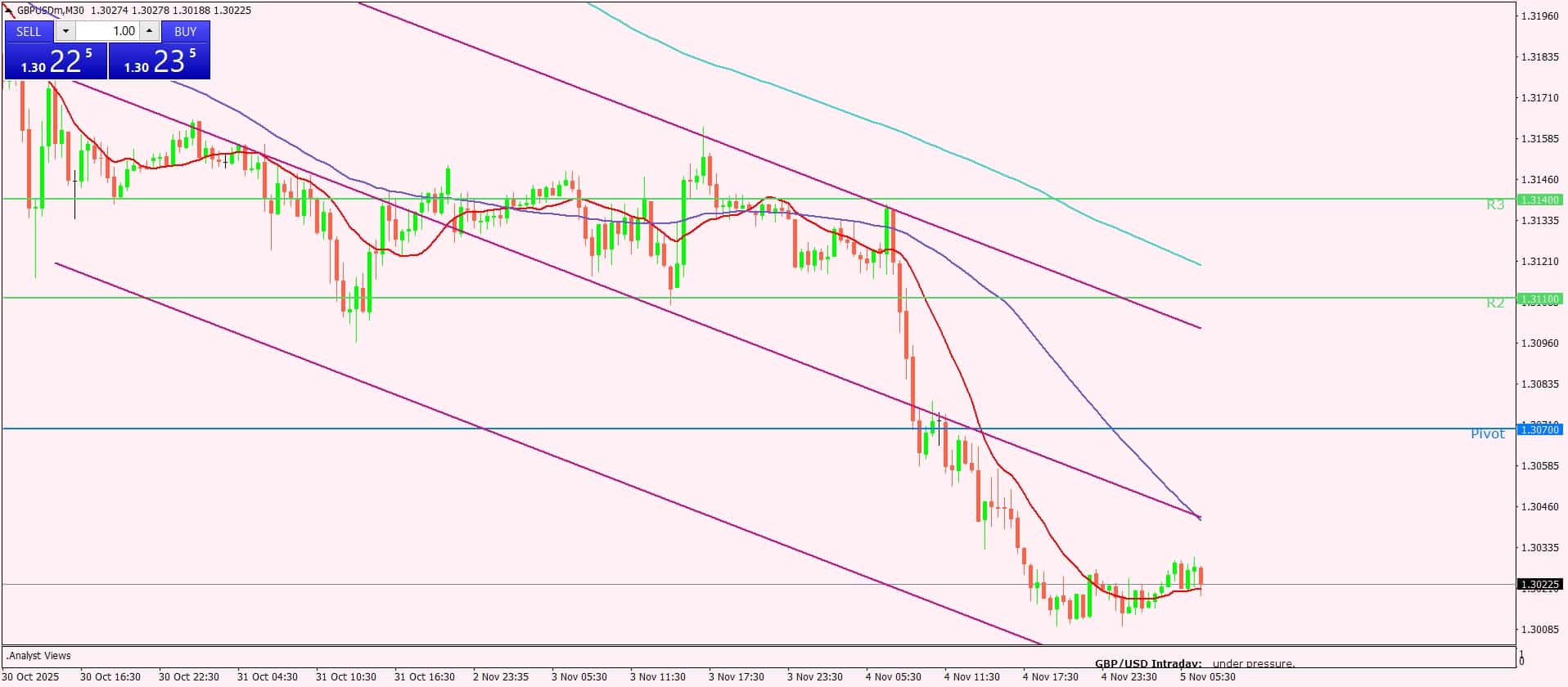This screenshot has width=1568, height=687.
Task: Select the Pivot line label
Action: (1488, 433)
